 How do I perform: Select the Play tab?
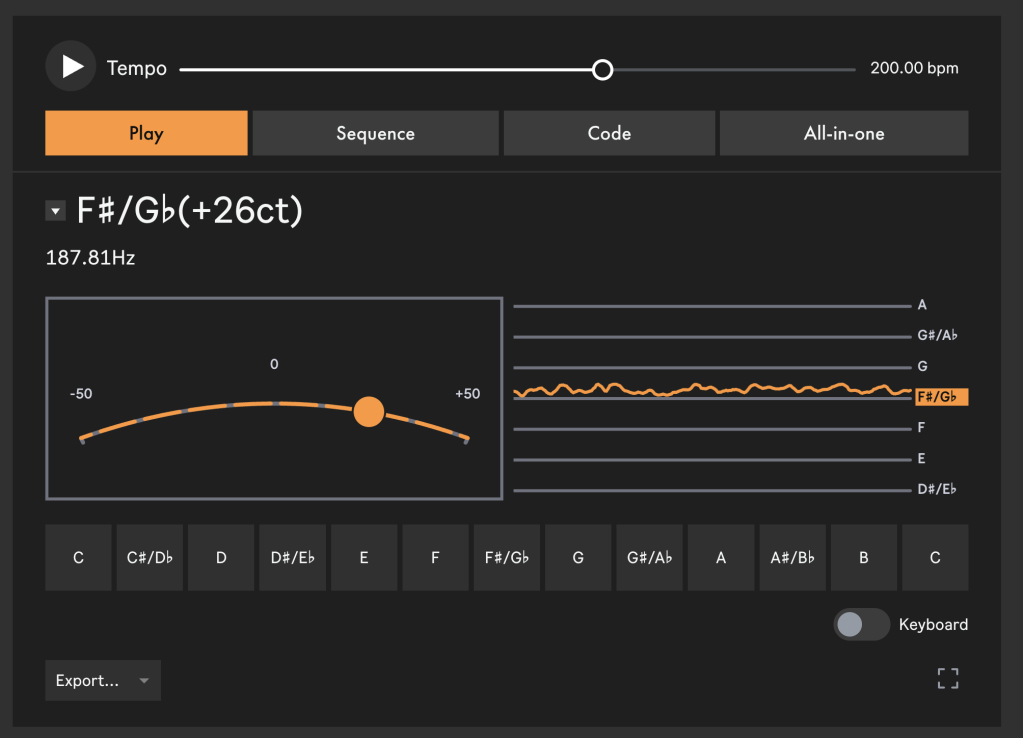click(146, 133)
